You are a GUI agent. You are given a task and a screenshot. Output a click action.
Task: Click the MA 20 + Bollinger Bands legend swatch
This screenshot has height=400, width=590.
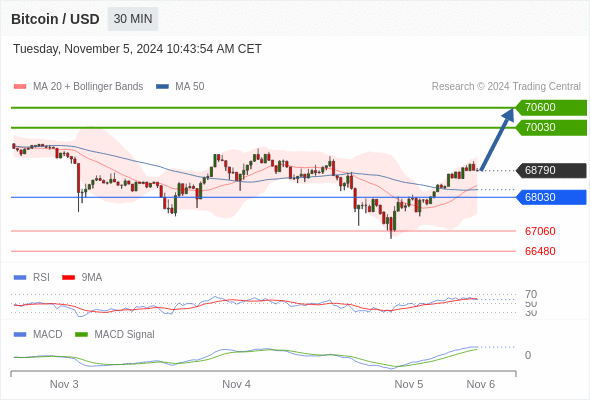[20, 87]
